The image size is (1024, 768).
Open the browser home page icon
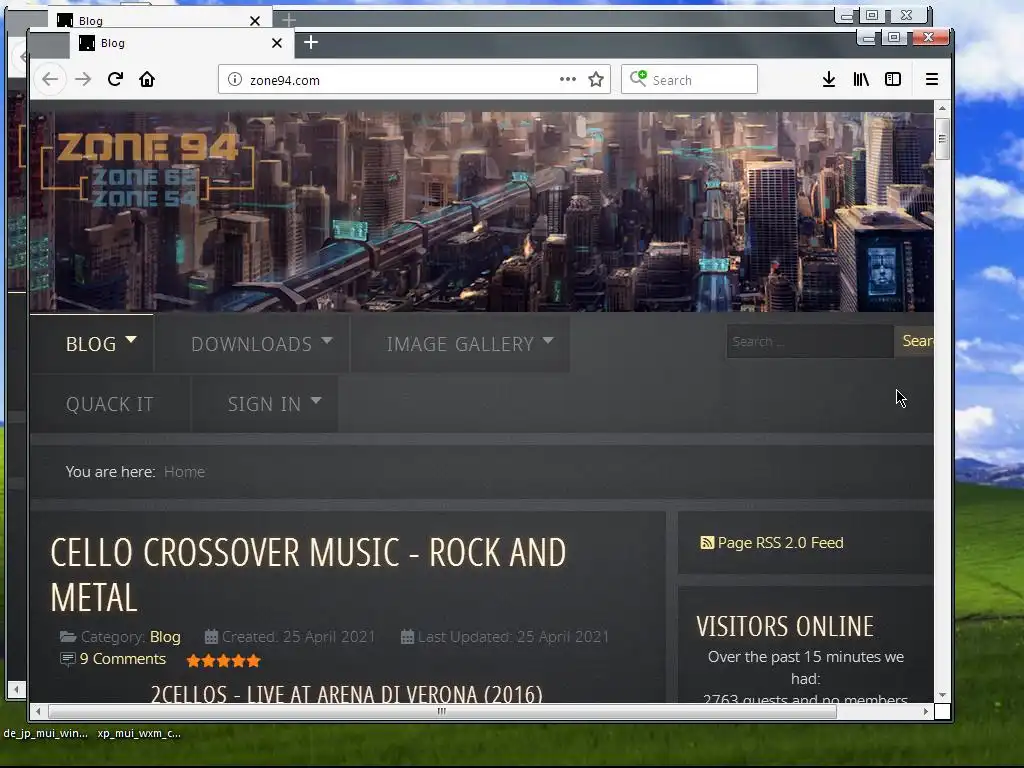pyautogui.click(x=147, y=79)
